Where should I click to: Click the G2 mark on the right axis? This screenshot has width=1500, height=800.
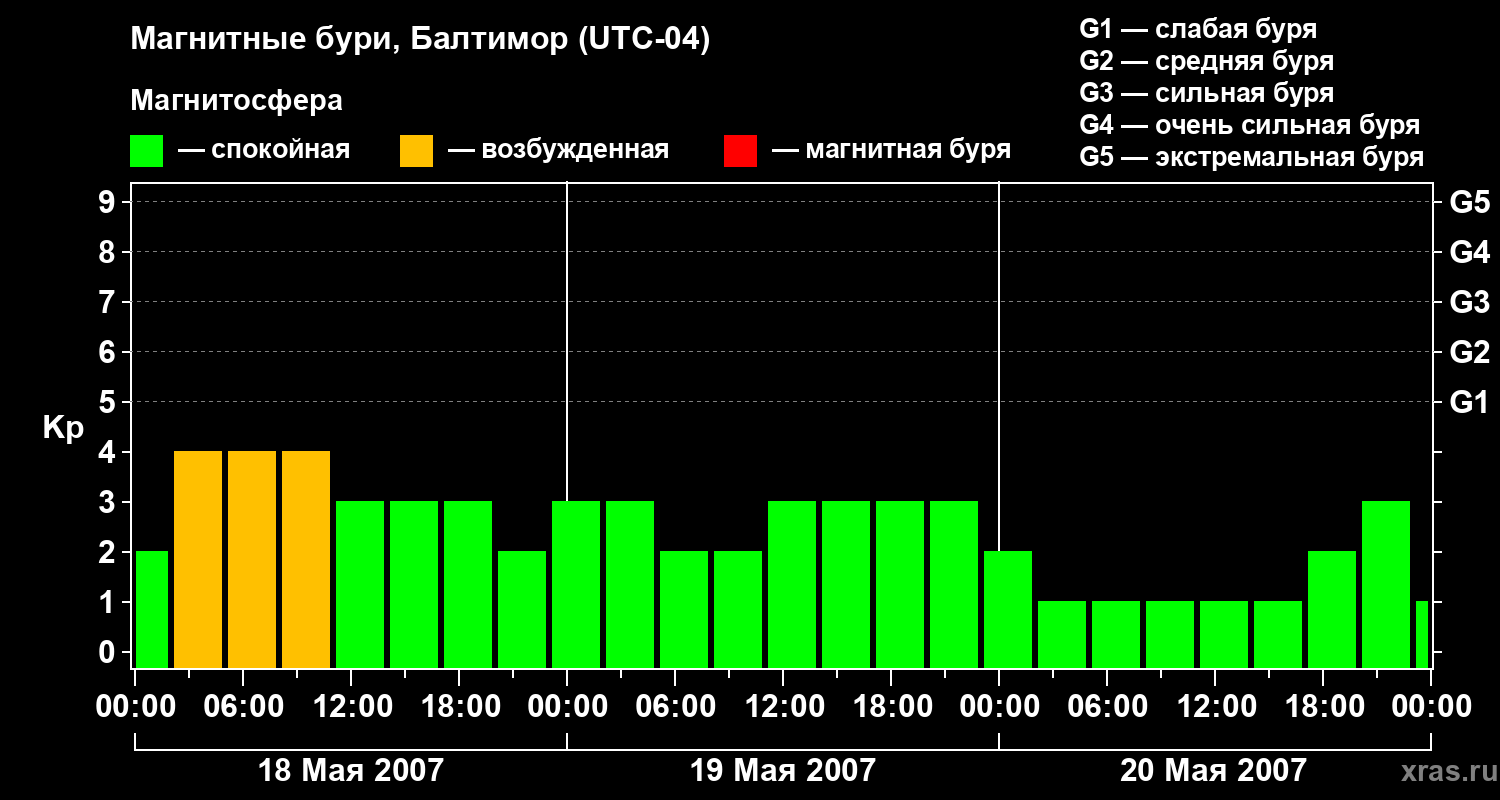[x=1470, y=352]
